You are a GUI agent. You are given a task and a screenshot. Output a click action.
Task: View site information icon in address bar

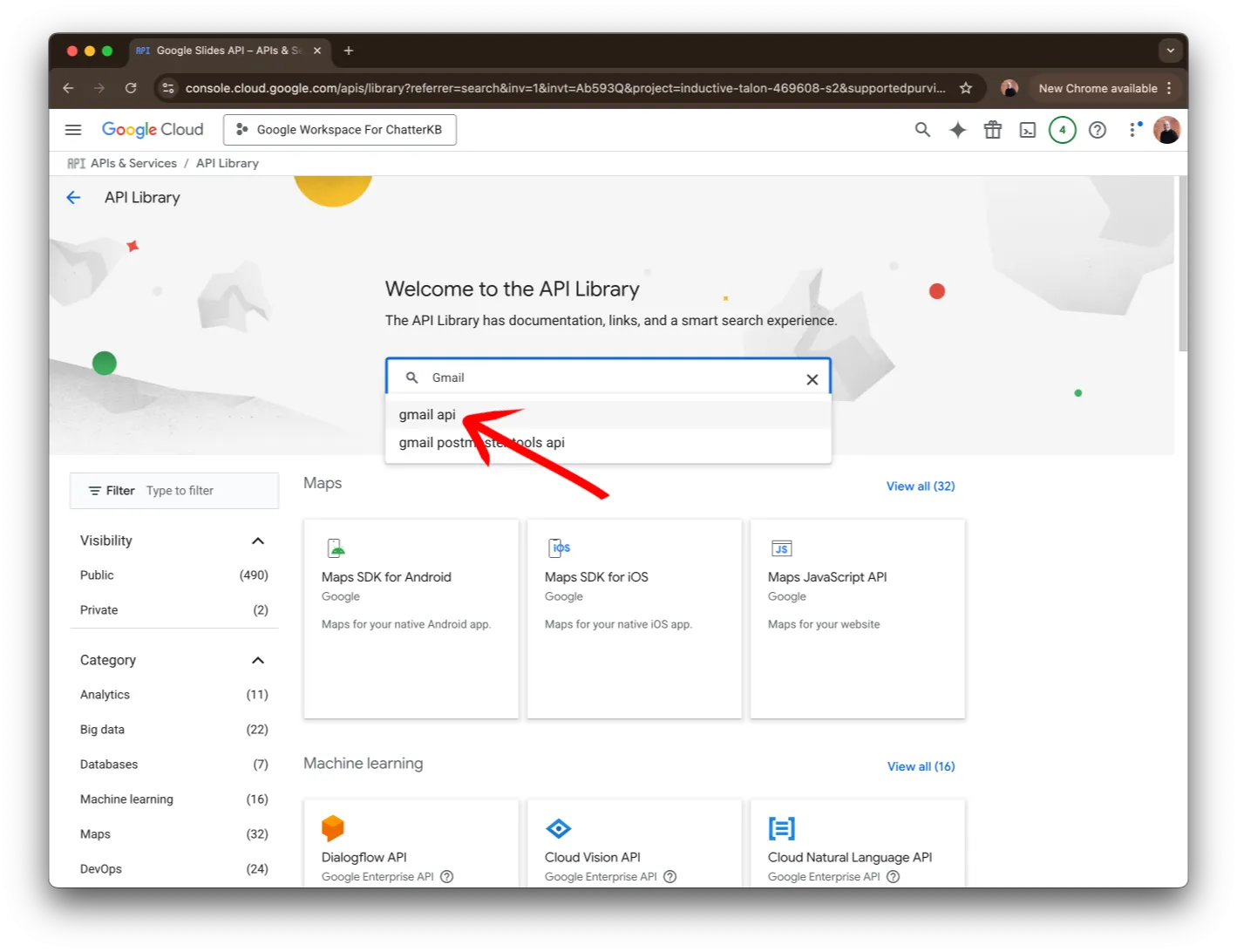pos(169,88)
